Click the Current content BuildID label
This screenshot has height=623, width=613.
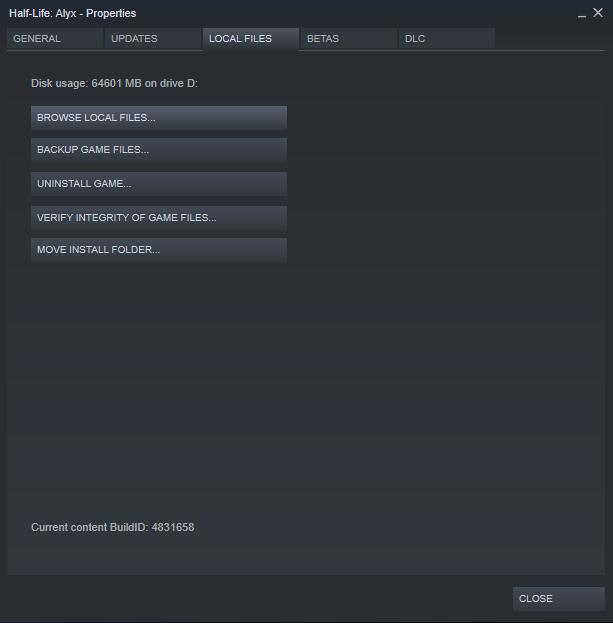pos(89,527)
